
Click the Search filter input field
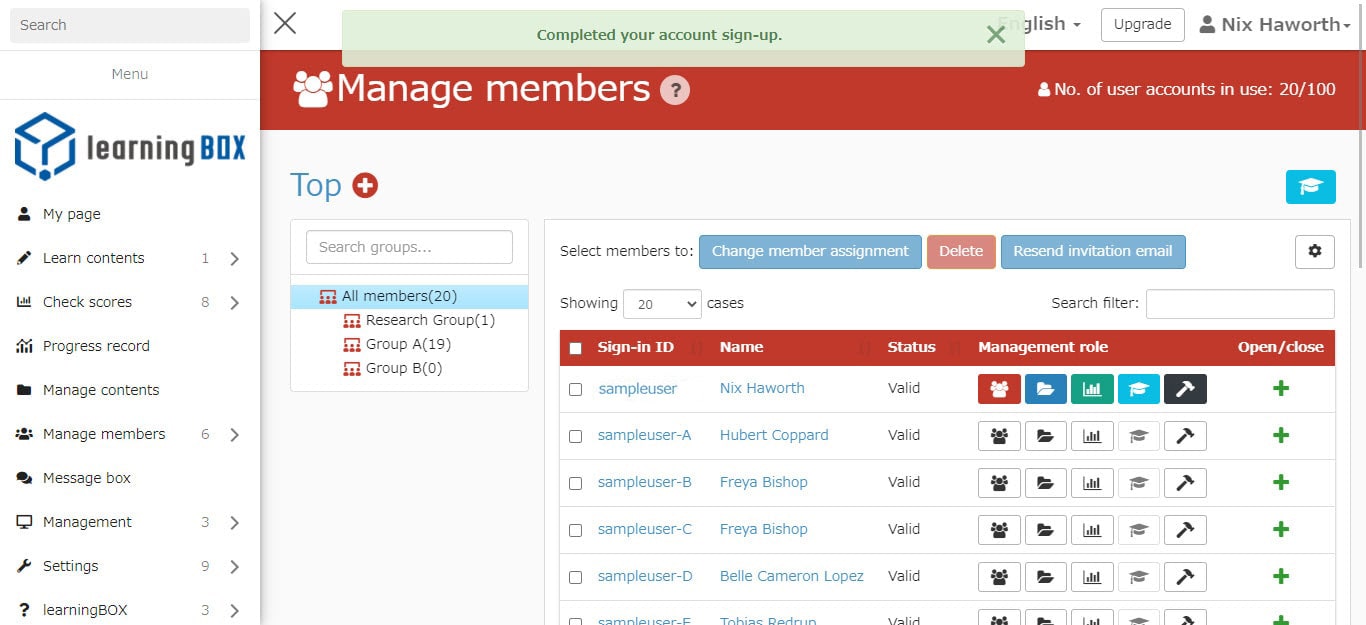(x=1239, y=304)
